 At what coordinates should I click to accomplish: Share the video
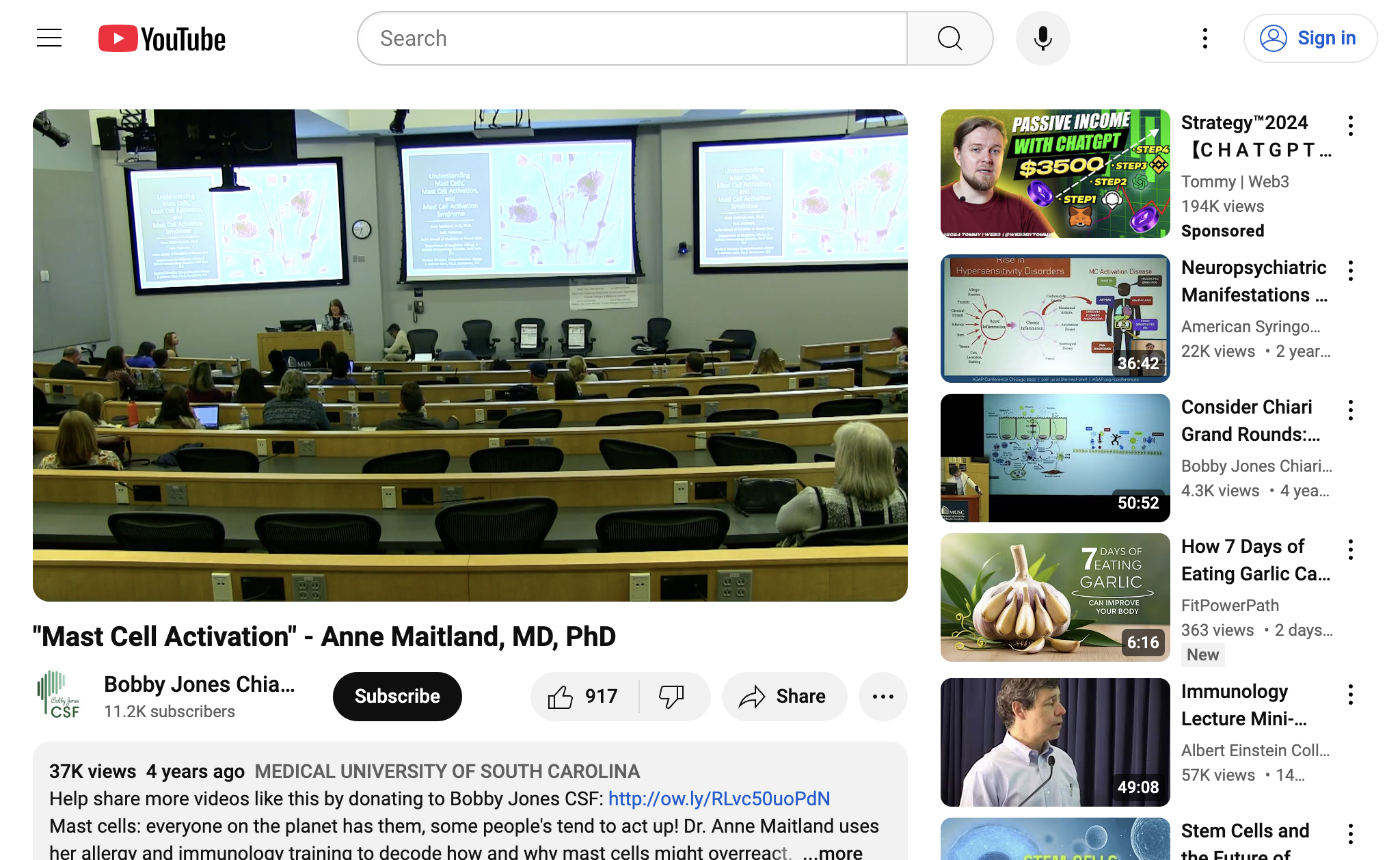(x=784, y=697)
